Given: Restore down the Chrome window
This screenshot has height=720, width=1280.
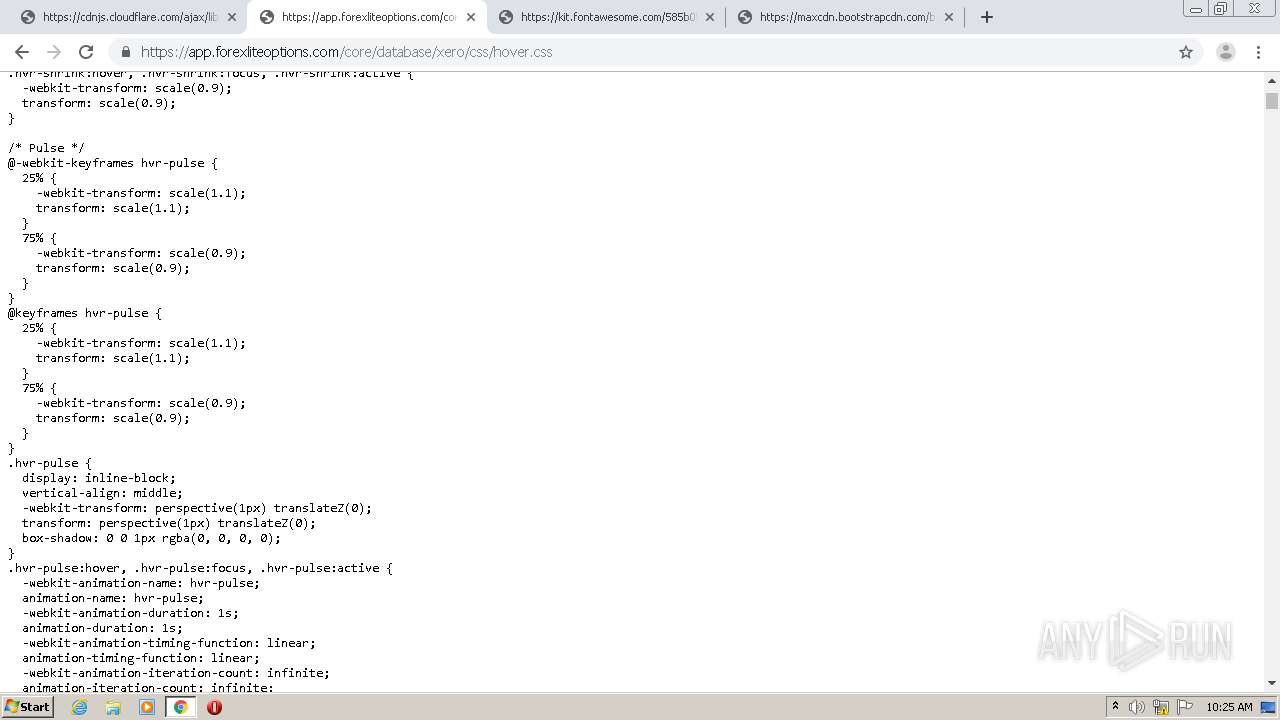Looking at the screenshot, I should (1221, 9).
